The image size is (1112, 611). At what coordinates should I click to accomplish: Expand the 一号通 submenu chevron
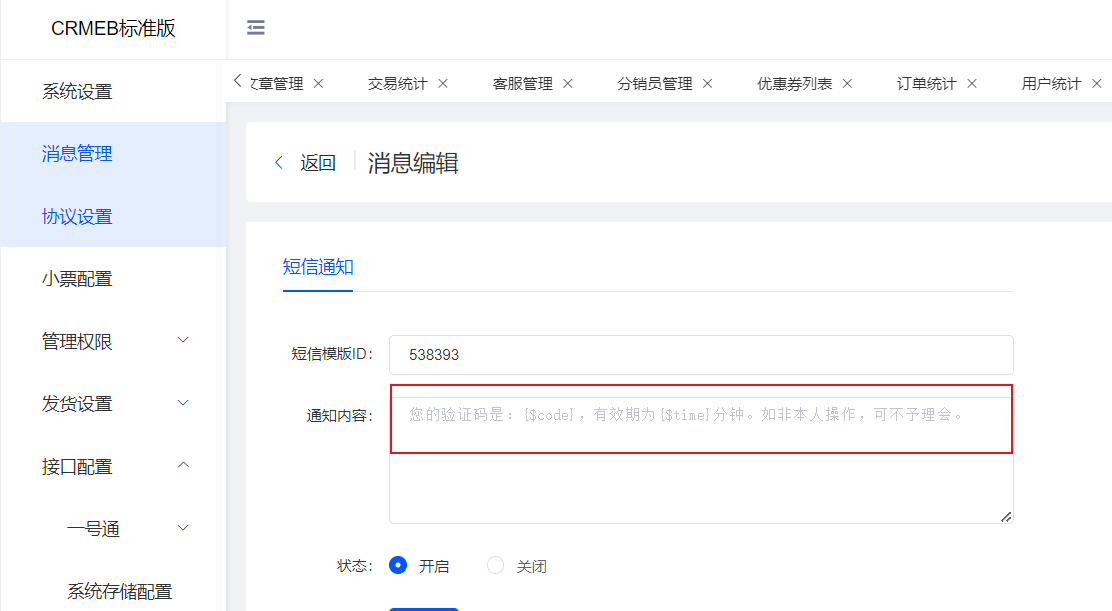click(183, 528)
